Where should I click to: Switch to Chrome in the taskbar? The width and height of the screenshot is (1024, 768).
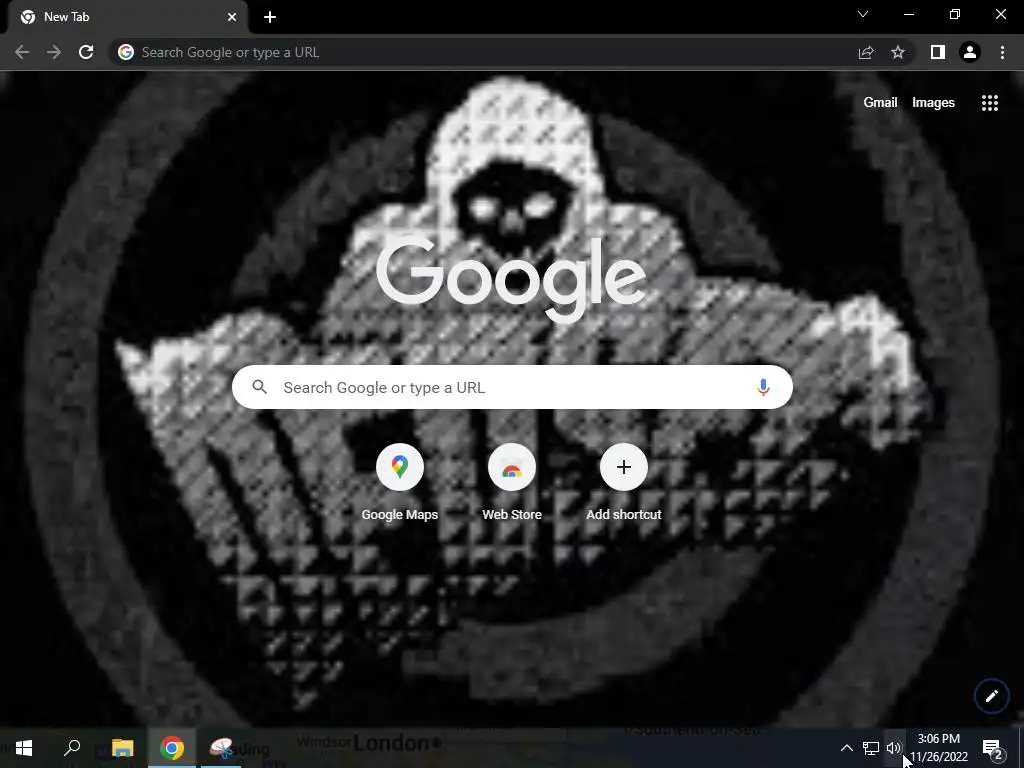click(172, 748)
